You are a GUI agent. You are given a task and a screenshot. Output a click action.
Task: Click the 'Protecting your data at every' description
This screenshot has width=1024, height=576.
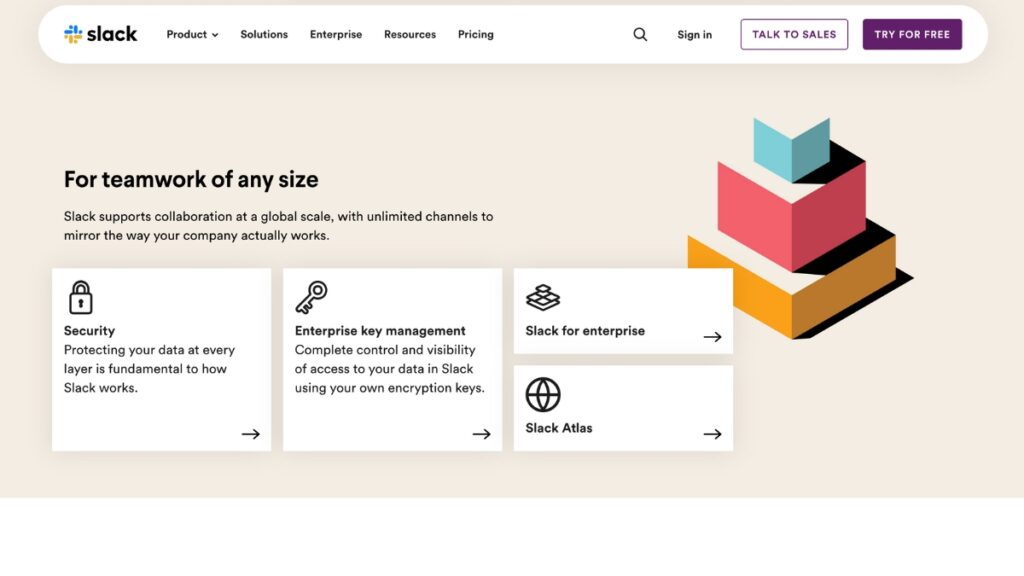point(150,369)
